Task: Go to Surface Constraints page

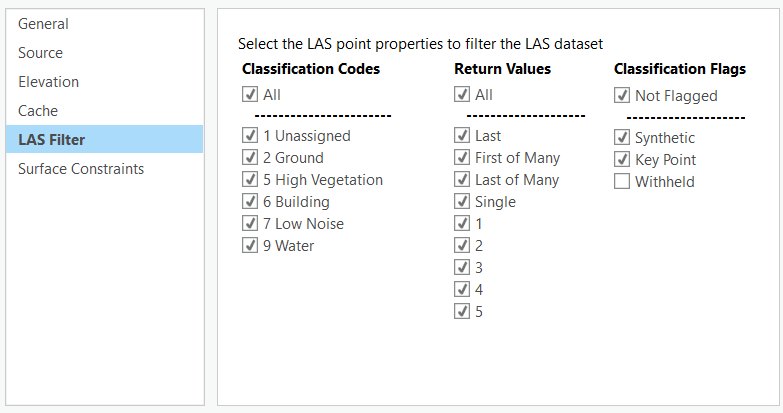Action: pos(81,169)
